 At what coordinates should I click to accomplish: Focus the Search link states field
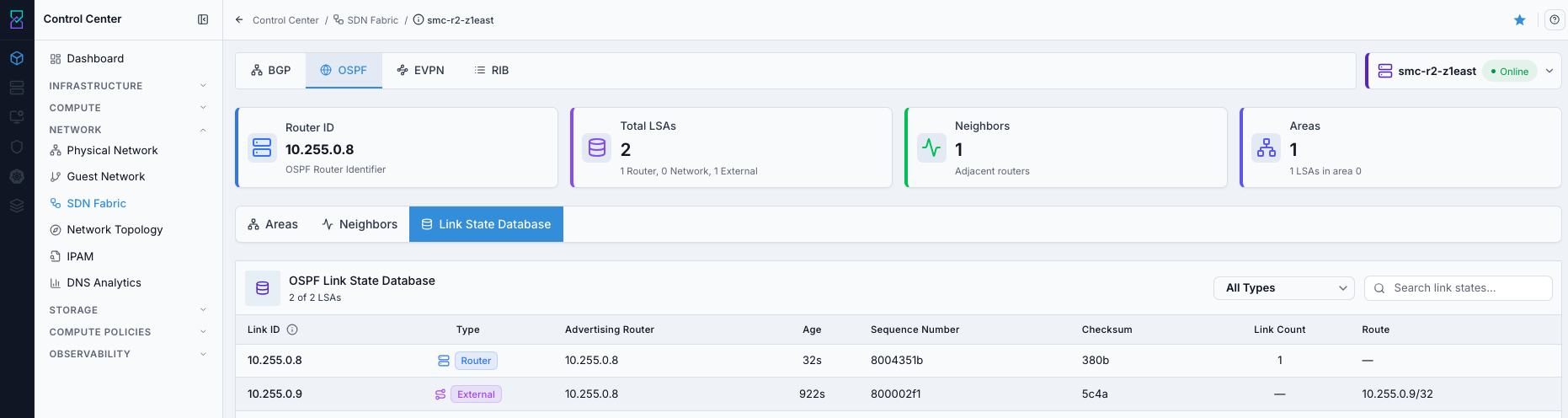[1458, 288]
